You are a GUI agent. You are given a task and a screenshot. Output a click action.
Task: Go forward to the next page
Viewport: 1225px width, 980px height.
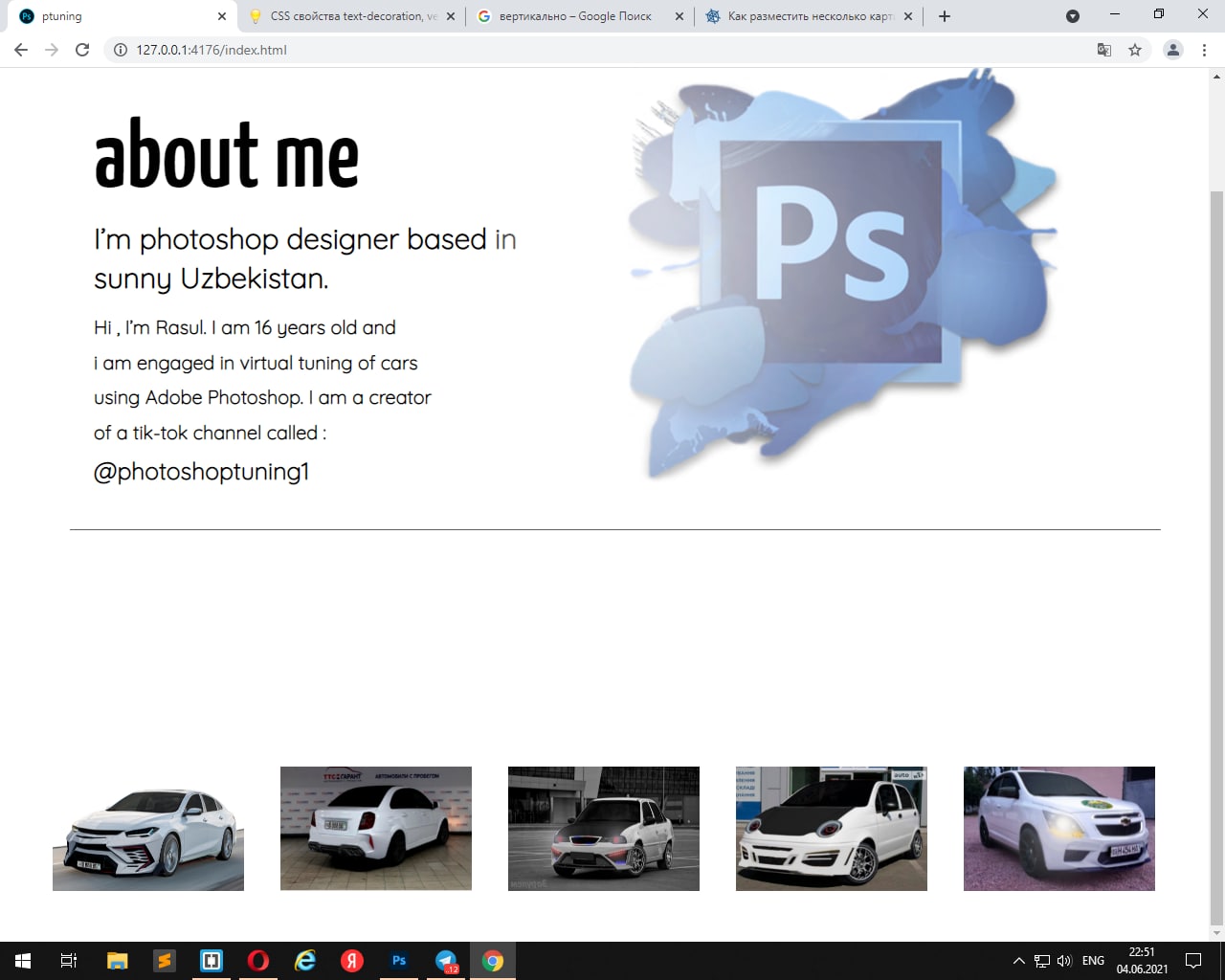coord(52,50)
